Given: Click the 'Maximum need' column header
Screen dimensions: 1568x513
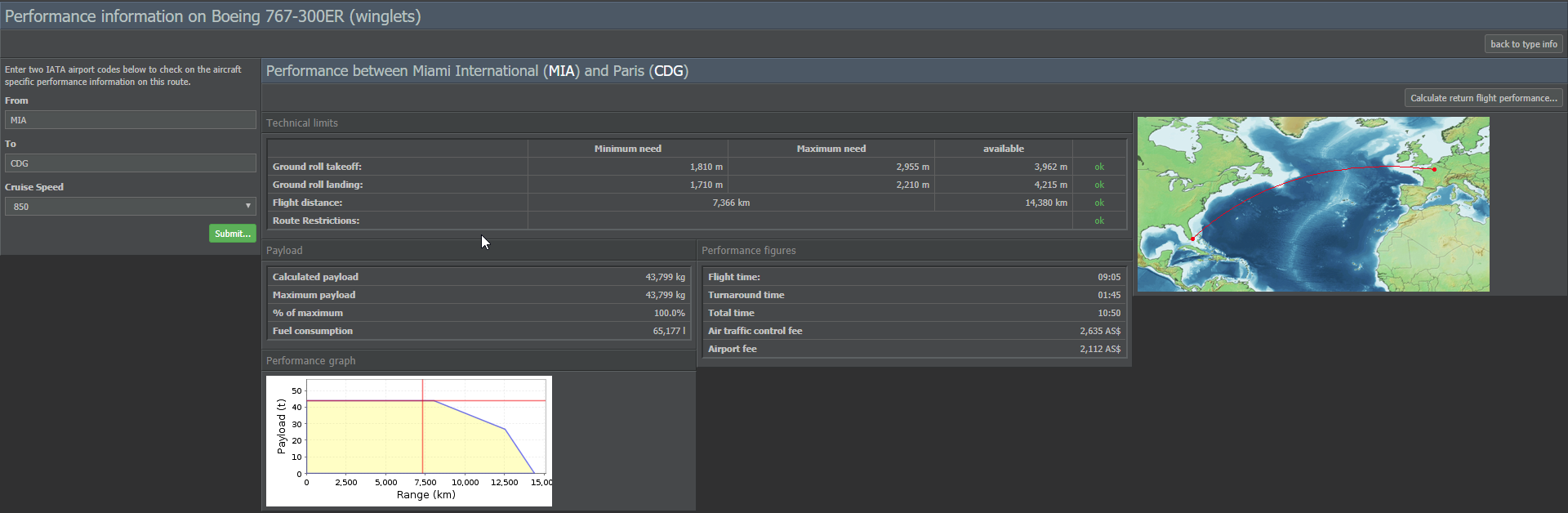Looking at the screenshot, I should tap(831, 149).
